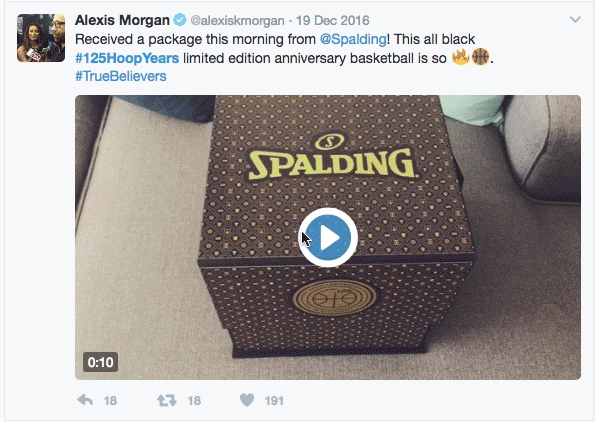Play the Spalding box video
The height and width of the screenshot is (422, 596).
[328, 238]
